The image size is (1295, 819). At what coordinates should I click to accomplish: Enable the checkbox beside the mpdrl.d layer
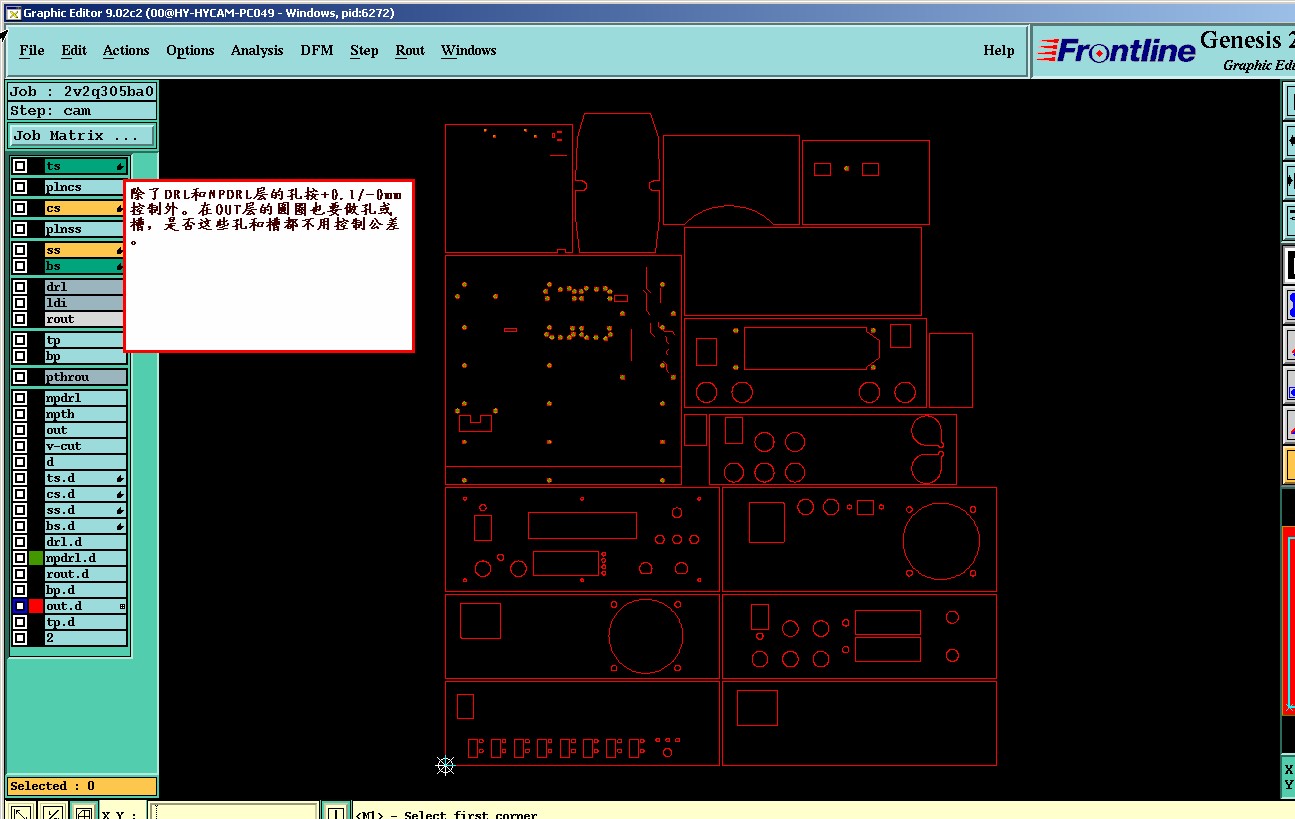tap(20, 558)
